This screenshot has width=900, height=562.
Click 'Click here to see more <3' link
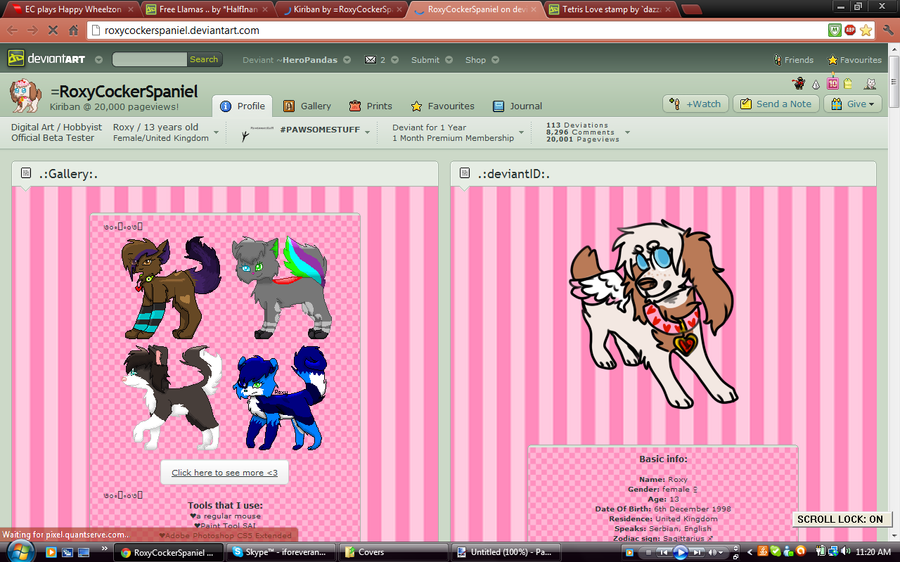pyautogui.click(x=224, y=472)
